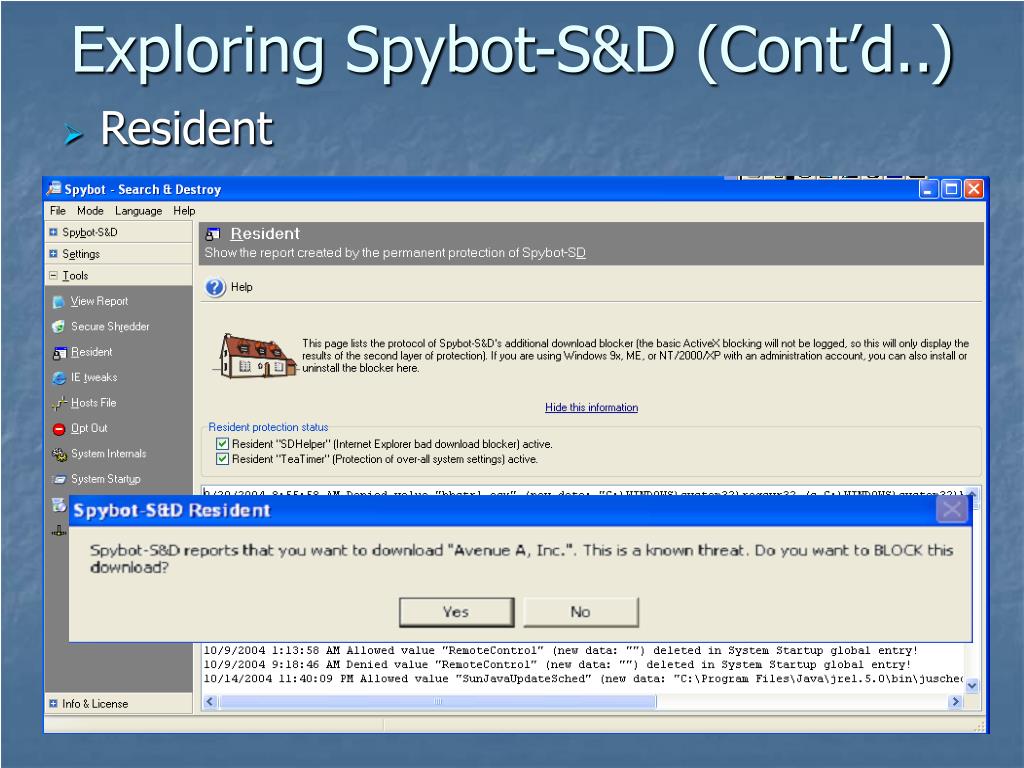The image size is (1024, 768).
Task: Click the house illustration icon
Action: click(x=256, y=356)
